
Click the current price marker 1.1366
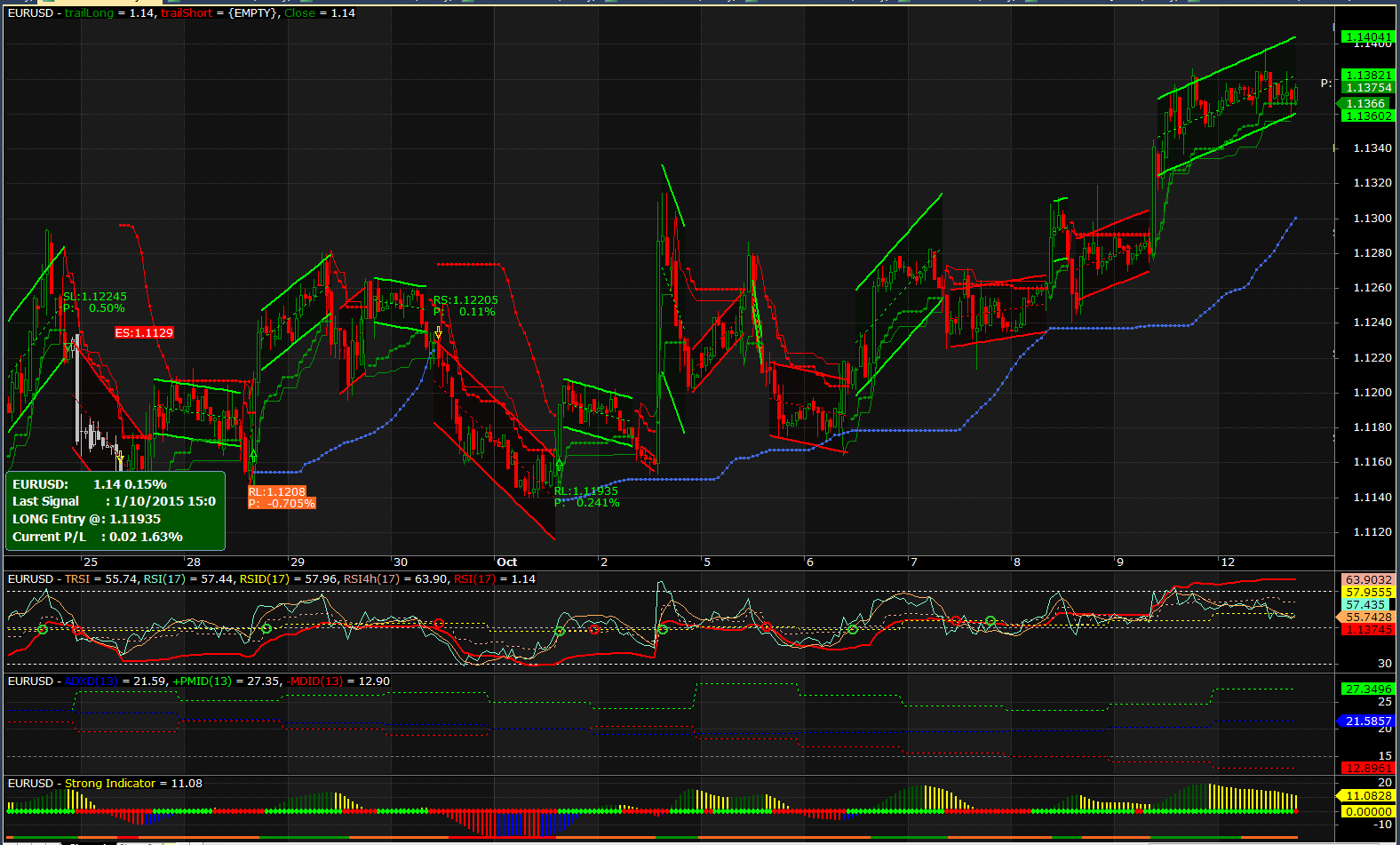[1365, 104]
